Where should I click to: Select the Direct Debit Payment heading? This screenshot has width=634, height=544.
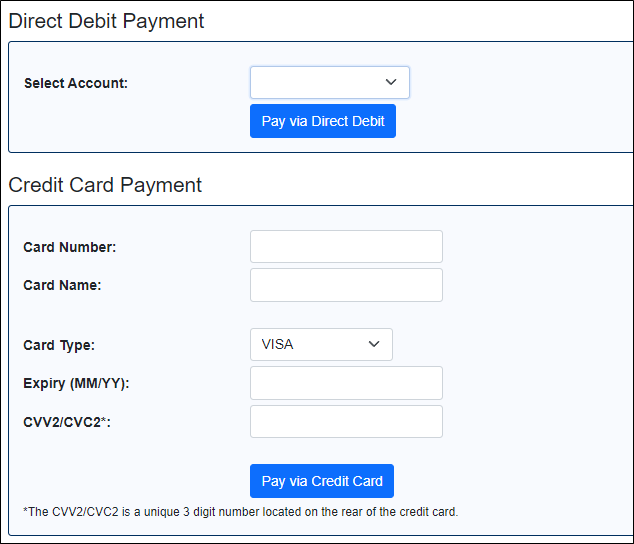pyautogui.click(x=106, y=21)
